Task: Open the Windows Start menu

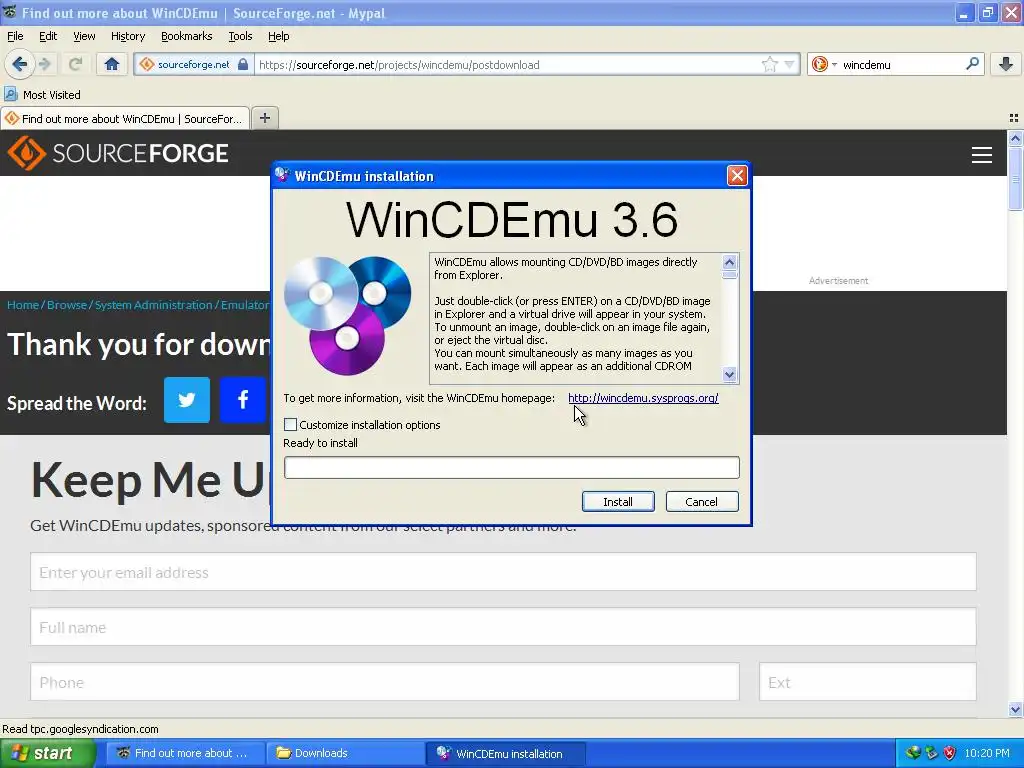Action: pyautogui.click(x=47, y=753)
